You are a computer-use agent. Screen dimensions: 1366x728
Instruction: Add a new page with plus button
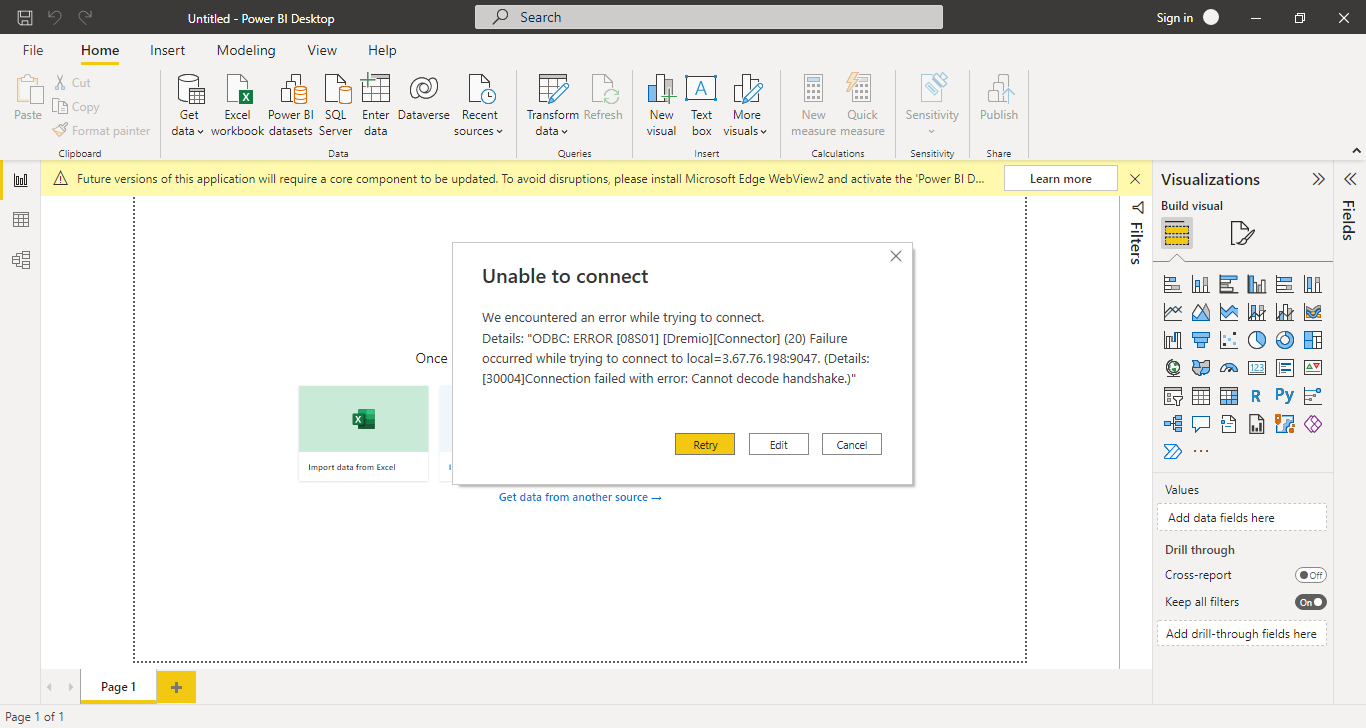(x=176, y=687)
